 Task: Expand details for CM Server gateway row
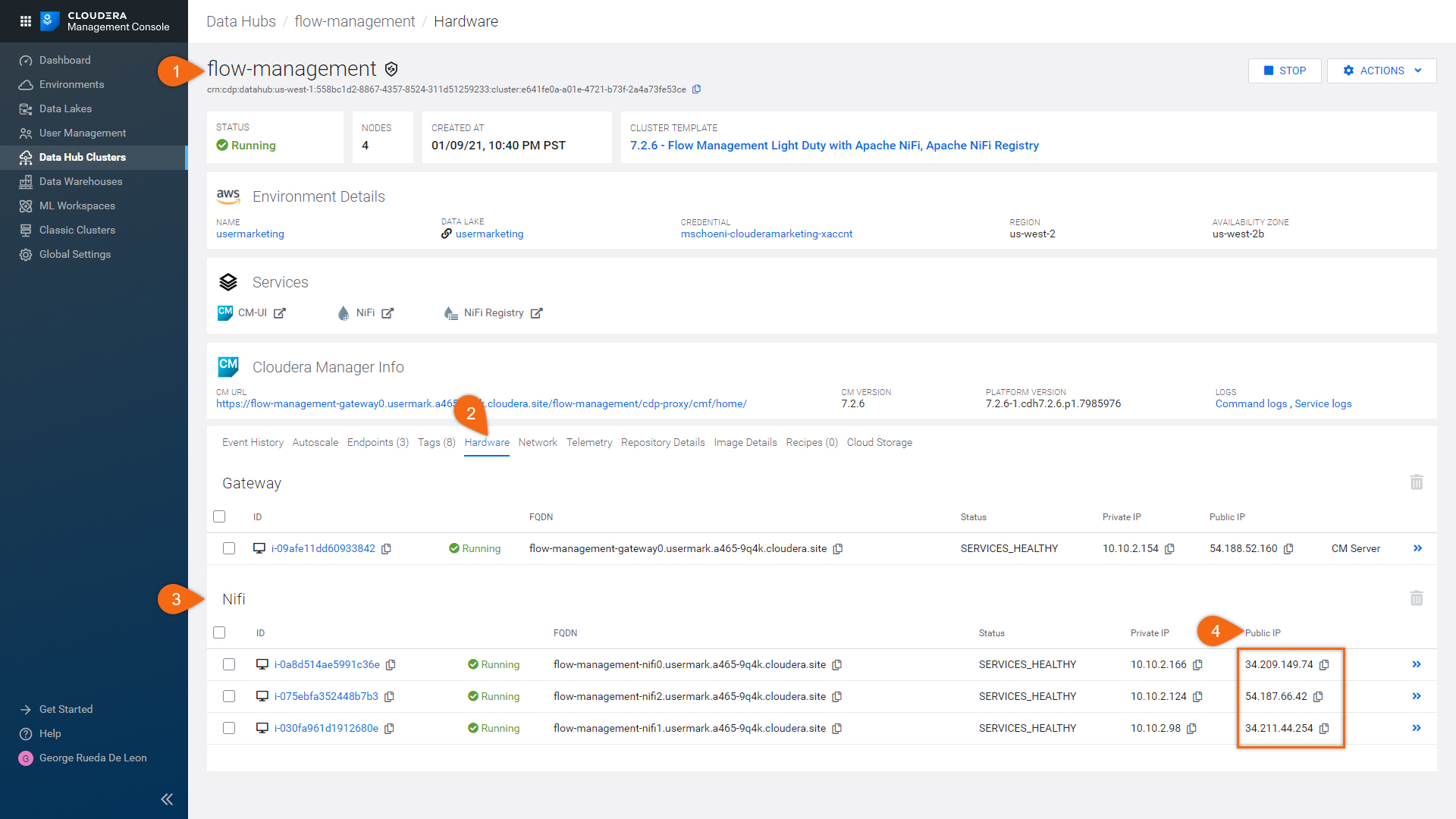[1417, 548]
